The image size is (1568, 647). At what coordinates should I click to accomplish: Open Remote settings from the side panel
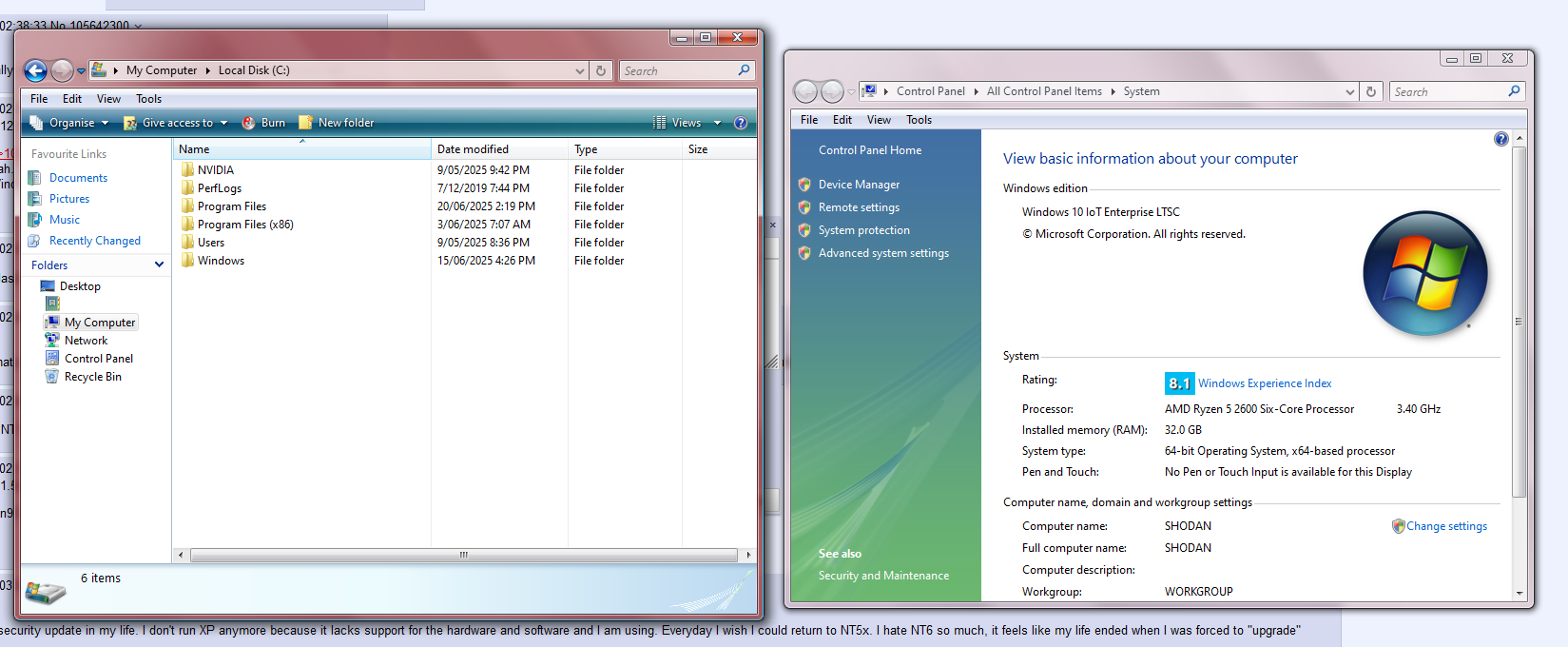click(859, 207)
